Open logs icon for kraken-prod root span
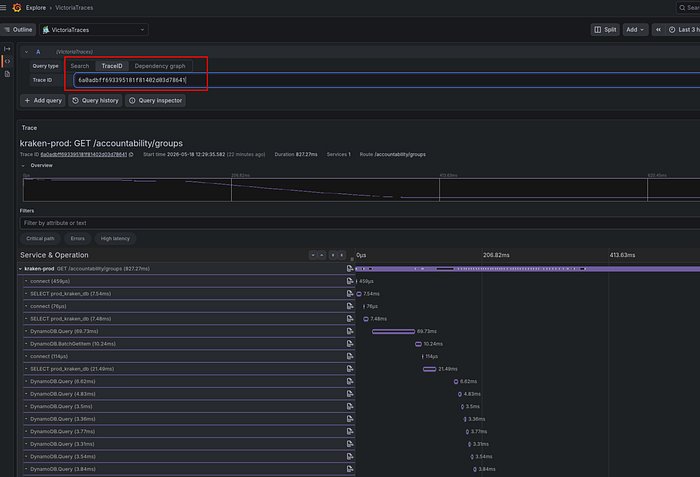 coord(350,268)
